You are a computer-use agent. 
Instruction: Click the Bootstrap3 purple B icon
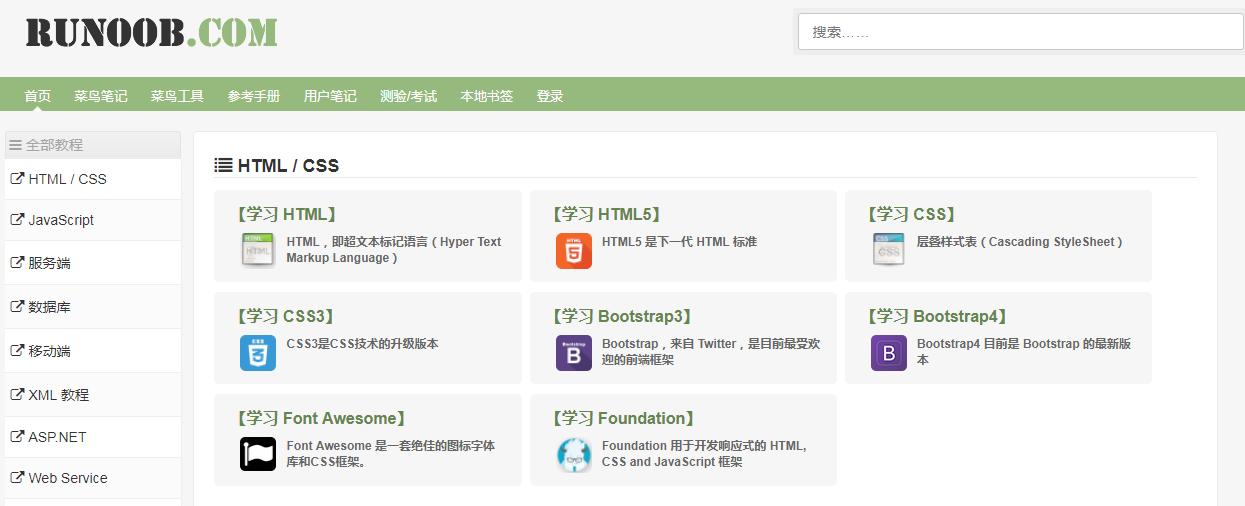coord(574,353)
